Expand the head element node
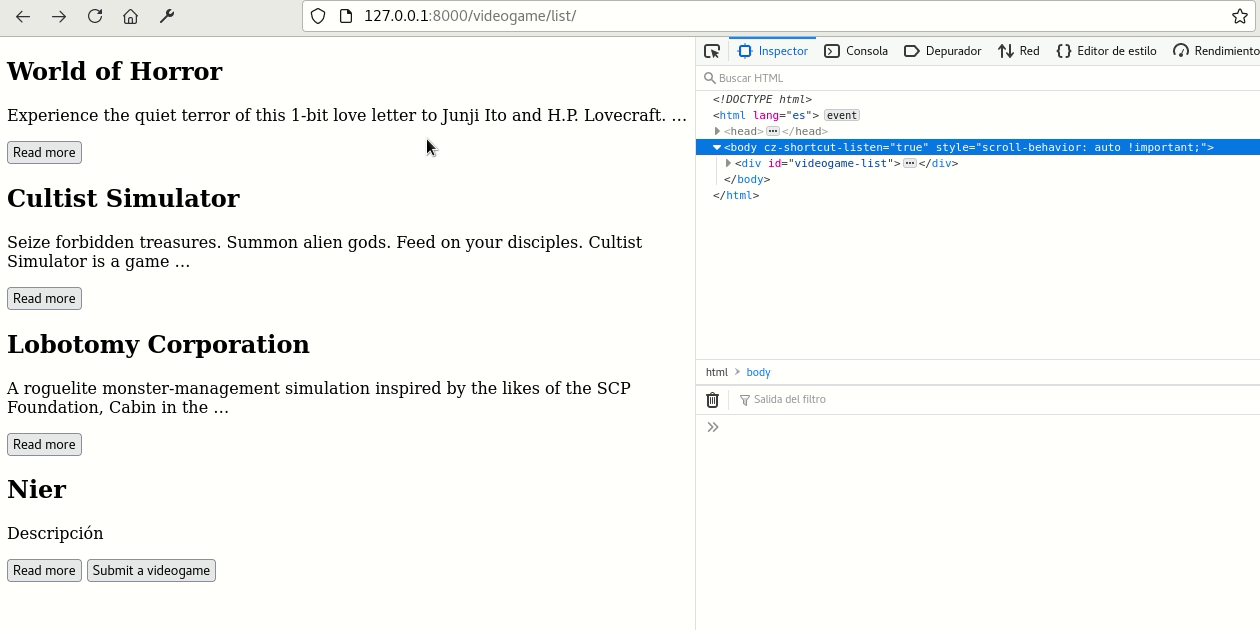Image resolution: width=1260 pixels, height=630 pixels. [717, 131]
